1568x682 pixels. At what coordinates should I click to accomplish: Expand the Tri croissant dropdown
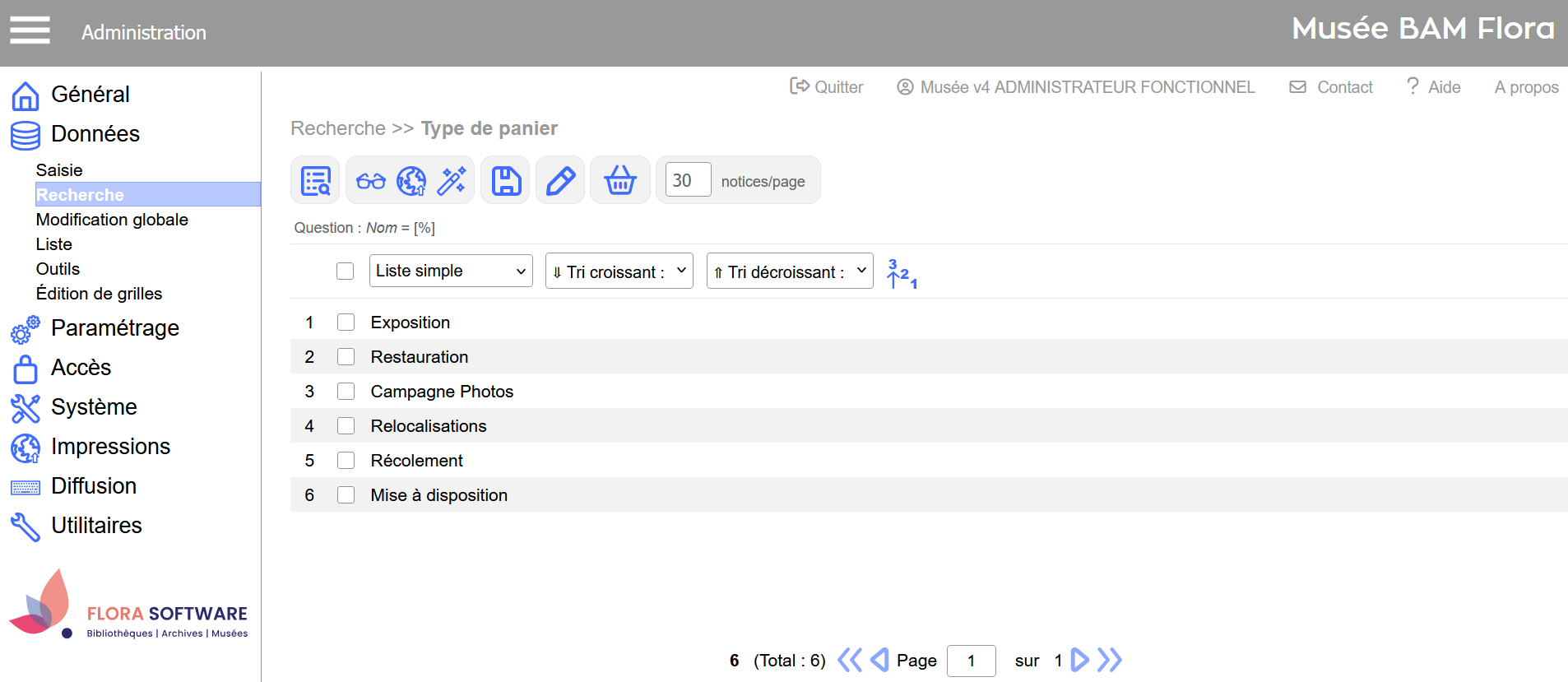pyautogui.click(x=619, y=271)
